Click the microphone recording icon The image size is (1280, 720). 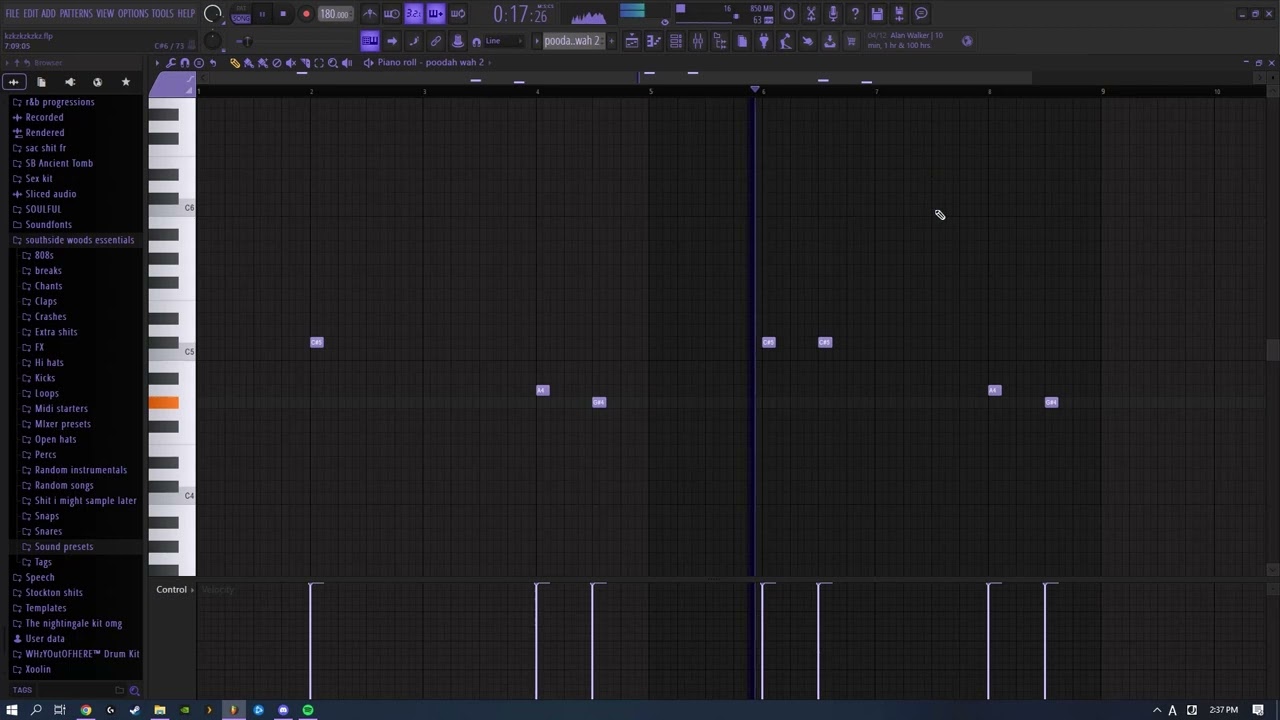pyautogui.click(x=833, y=14)
